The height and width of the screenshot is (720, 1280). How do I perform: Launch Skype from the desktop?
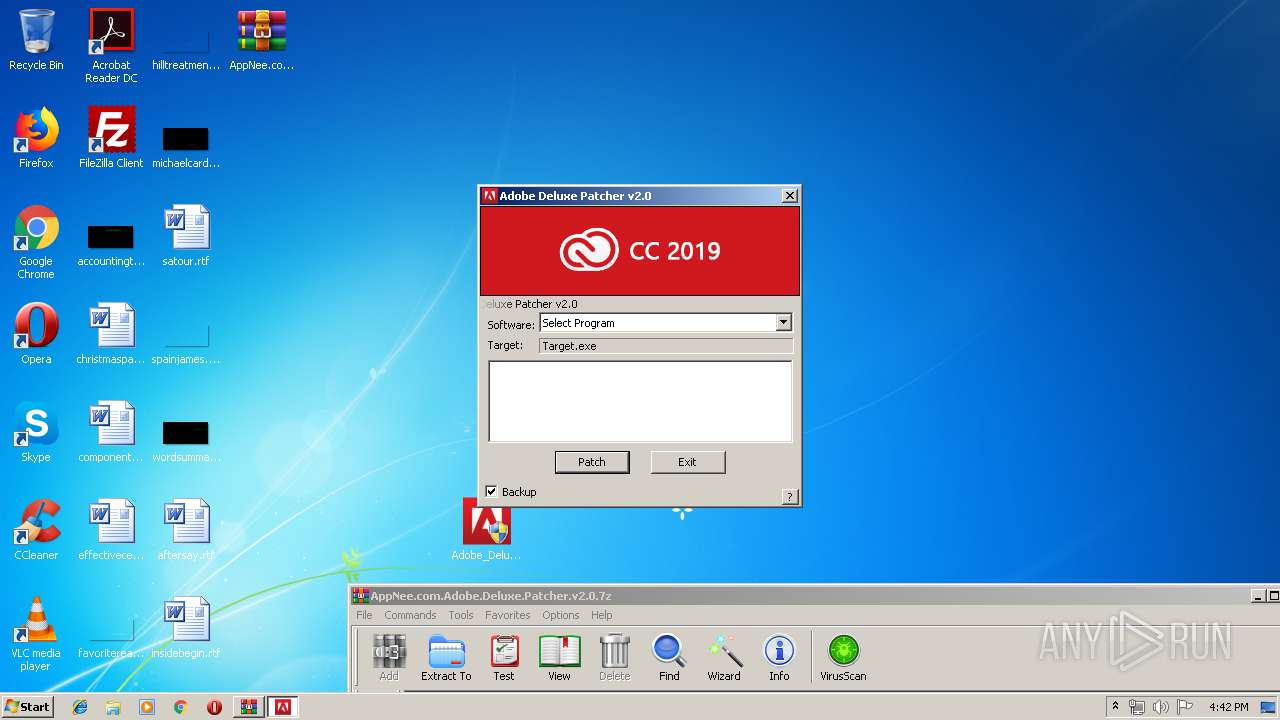(x=36, y=432)
